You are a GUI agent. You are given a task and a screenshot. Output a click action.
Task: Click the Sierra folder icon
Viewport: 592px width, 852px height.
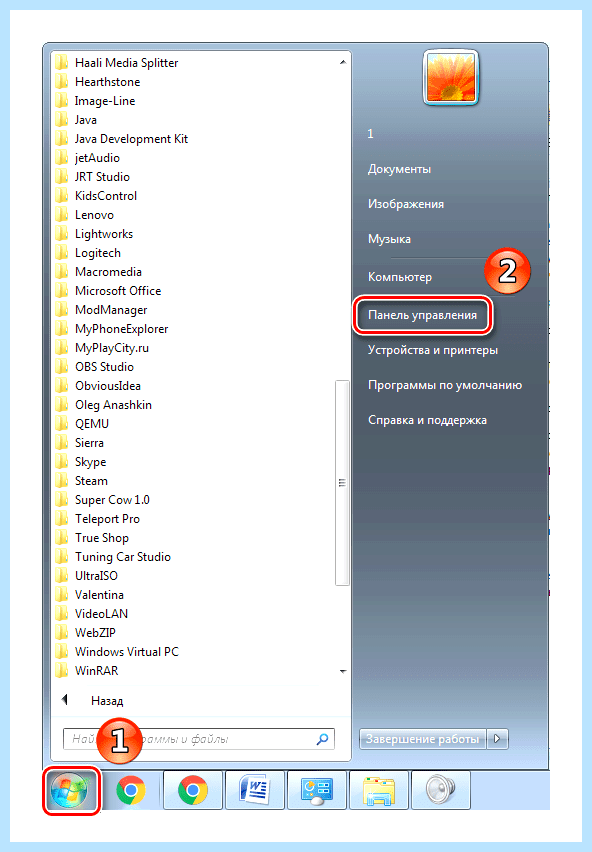pos(61,443)
